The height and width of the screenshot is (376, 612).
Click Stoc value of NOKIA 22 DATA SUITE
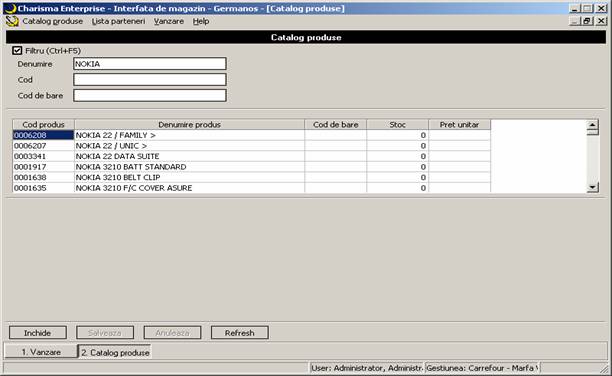point(397,156)
